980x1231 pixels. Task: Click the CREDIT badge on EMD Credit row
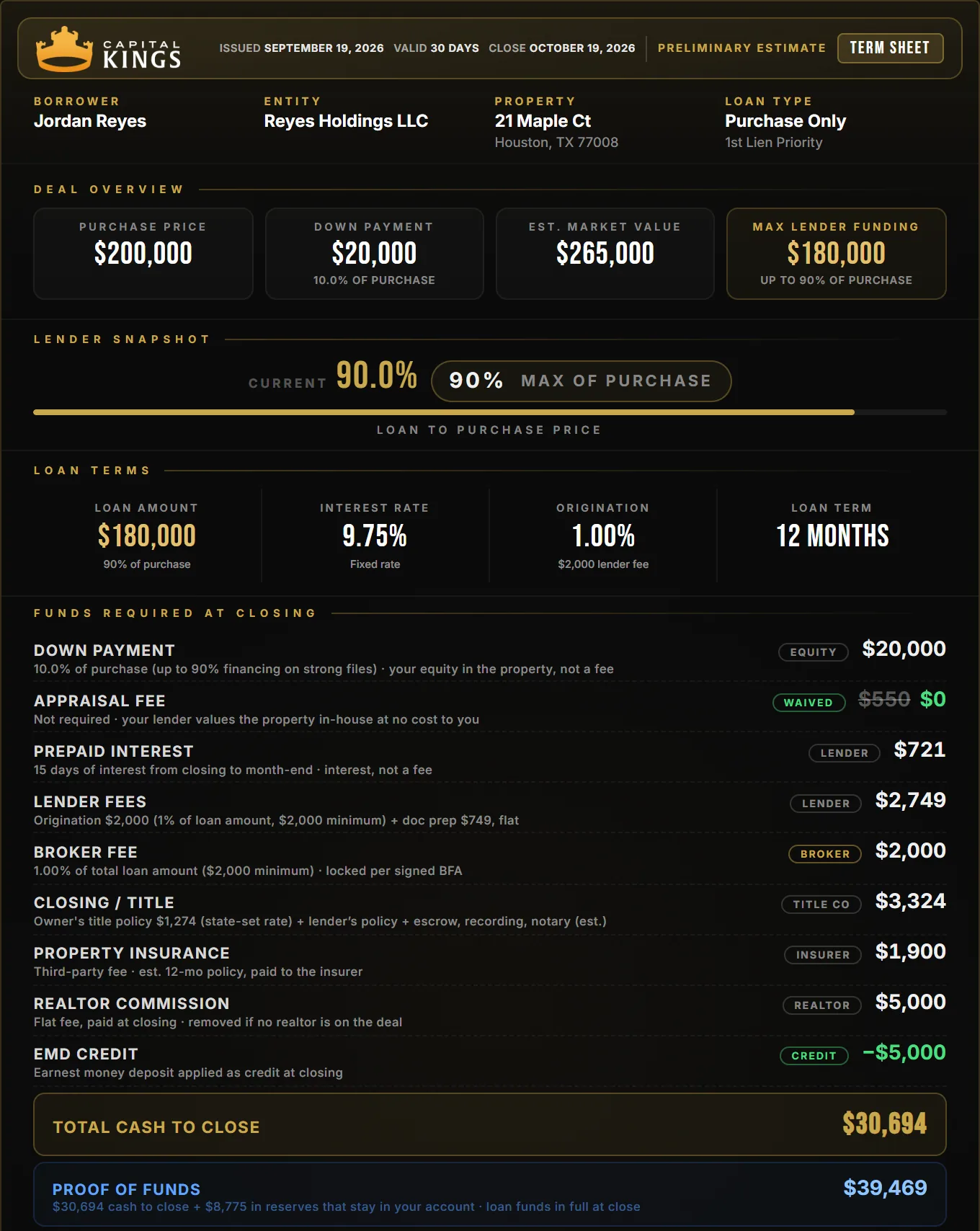pyautogui.click(x=814, y=1056)
